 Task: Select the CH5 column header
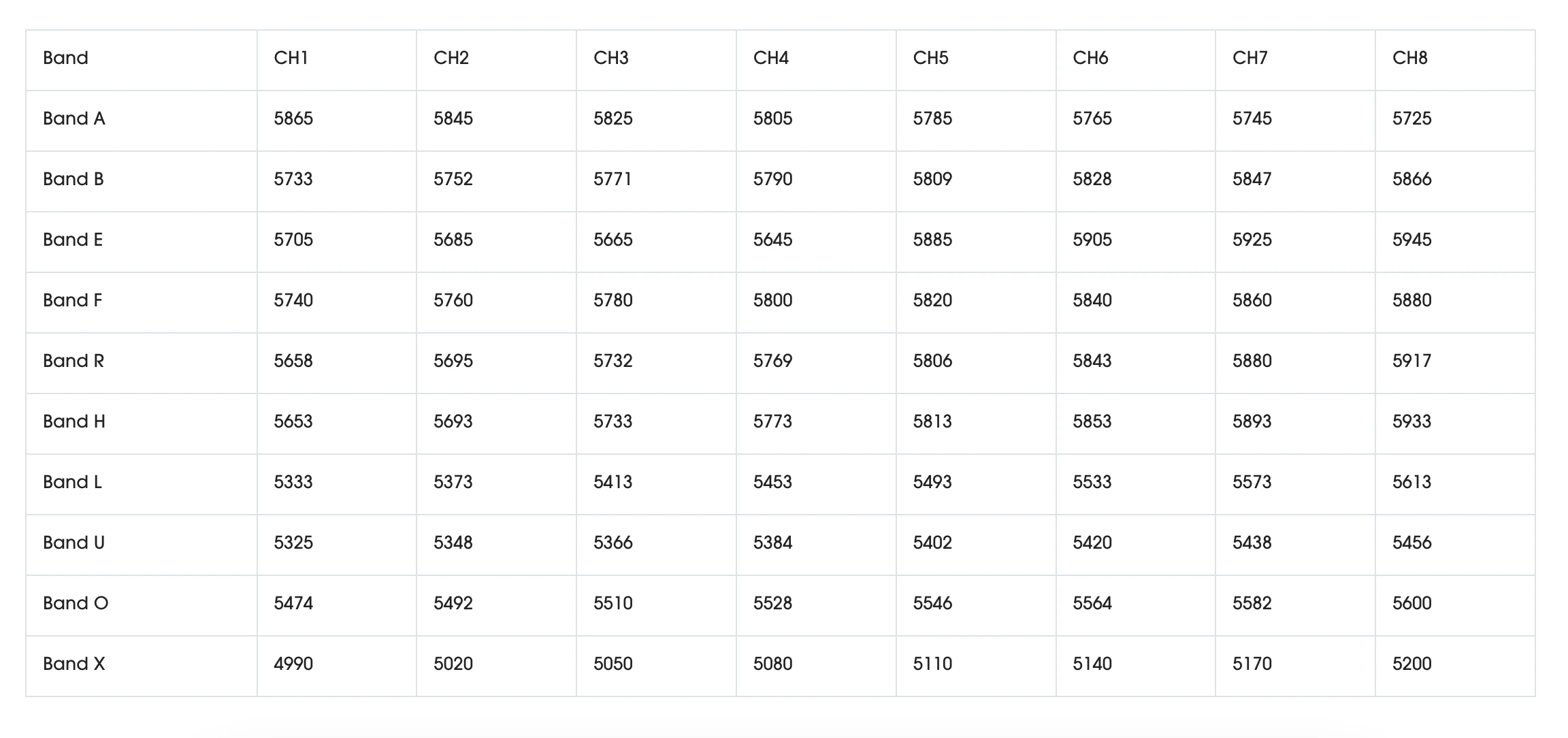931,58
